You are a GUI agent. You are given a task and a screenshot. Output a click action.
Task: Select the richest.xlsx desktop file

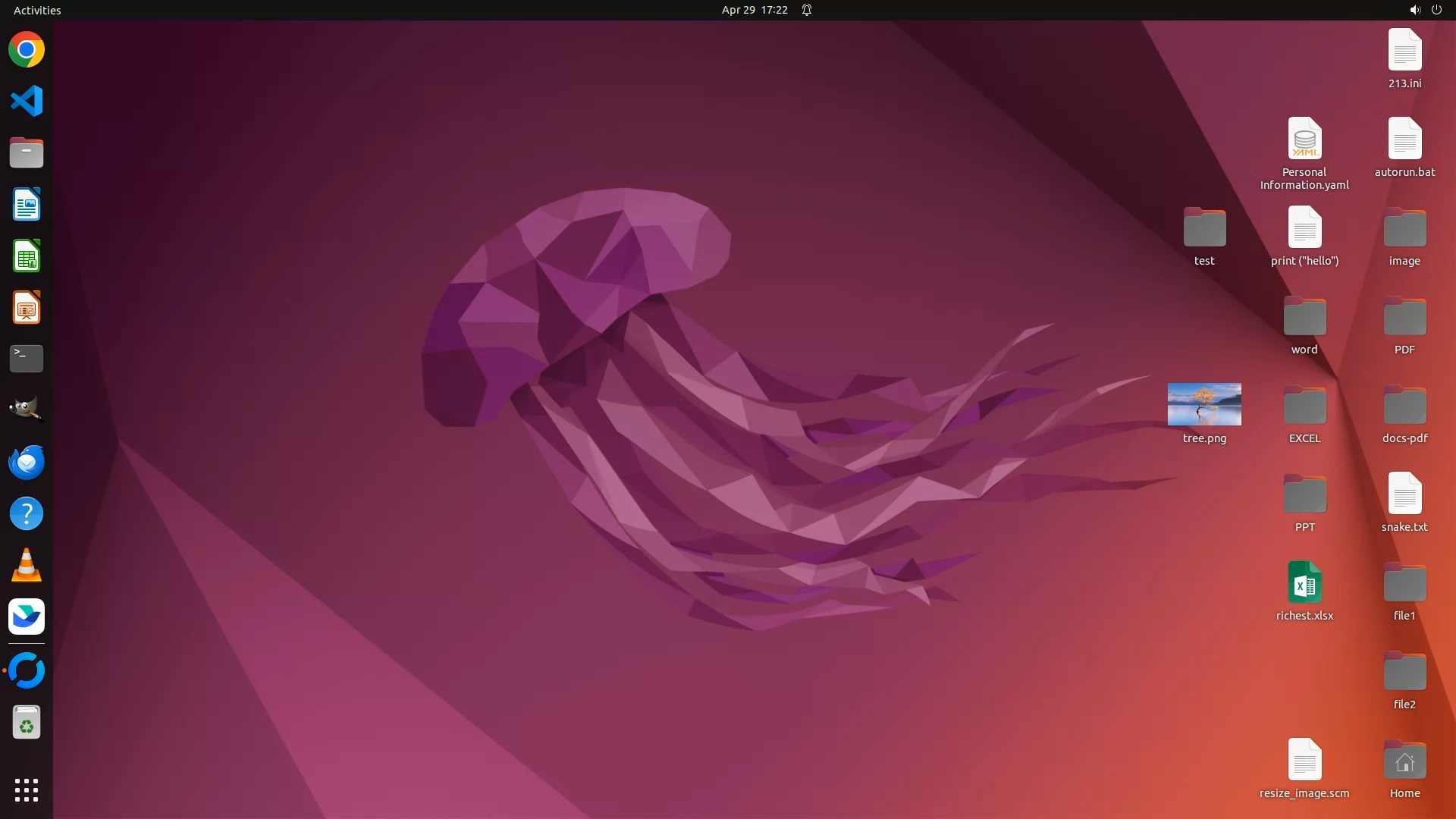point(1304,584)
